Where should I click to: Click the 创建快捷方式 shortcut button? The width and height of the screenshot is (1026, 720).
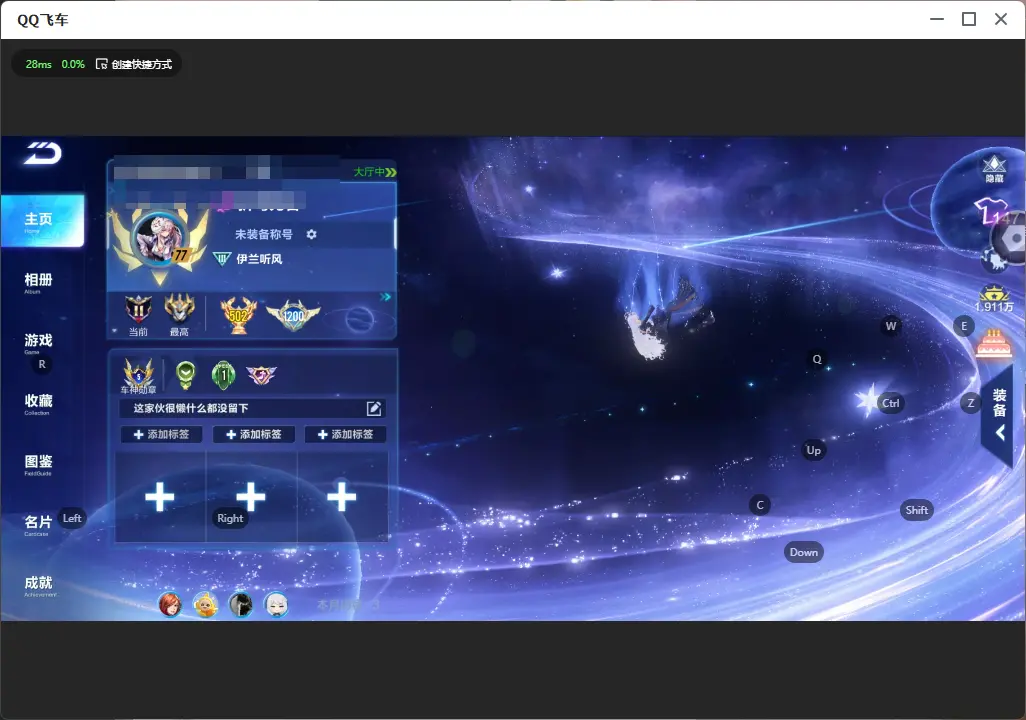coord(134,64)
